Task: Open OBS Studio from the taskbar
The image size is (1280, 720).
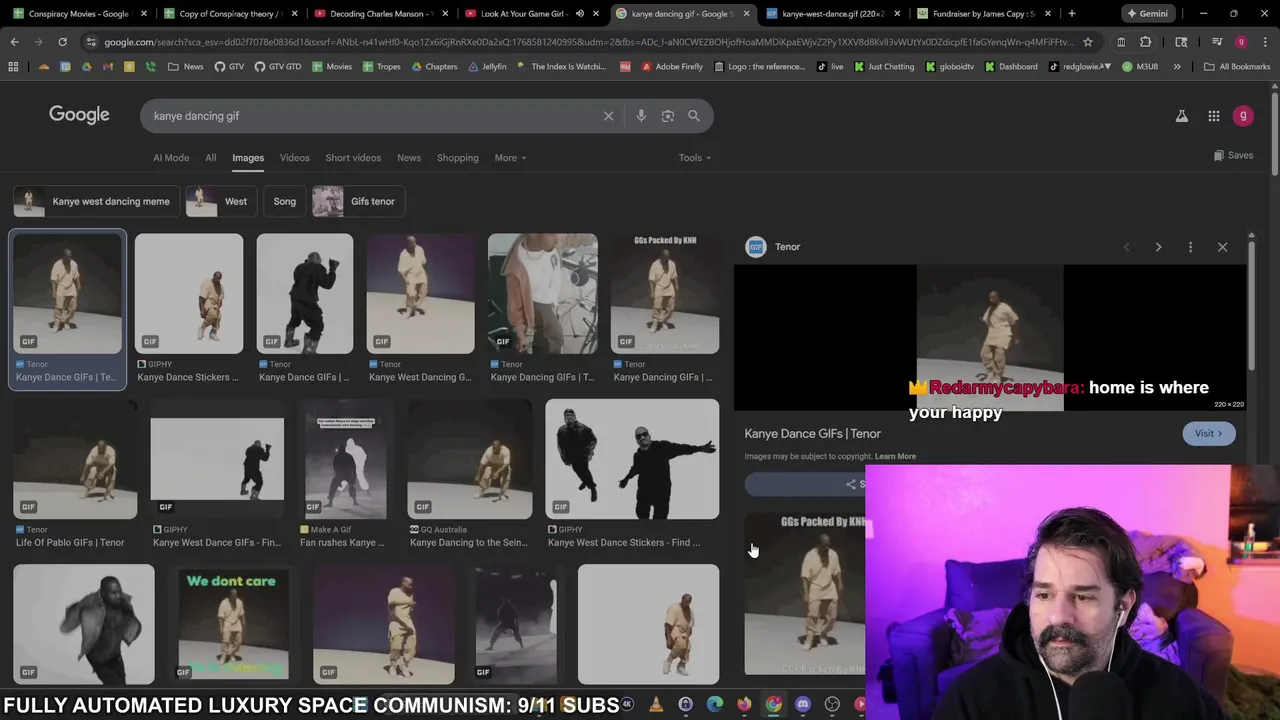Action: click(832, 705)
